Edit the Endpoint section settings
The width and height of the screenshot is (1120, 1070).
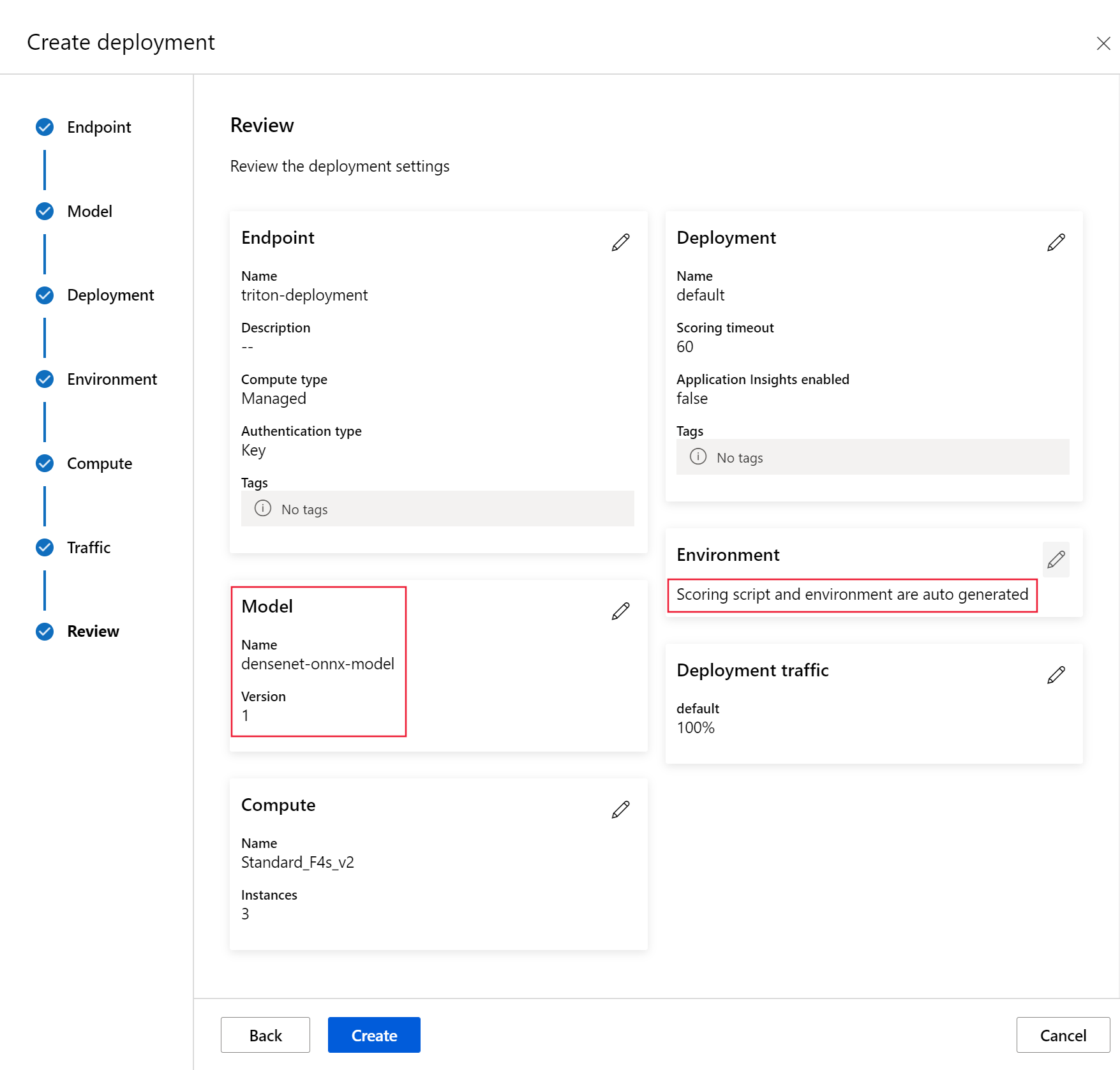point(620,242)
